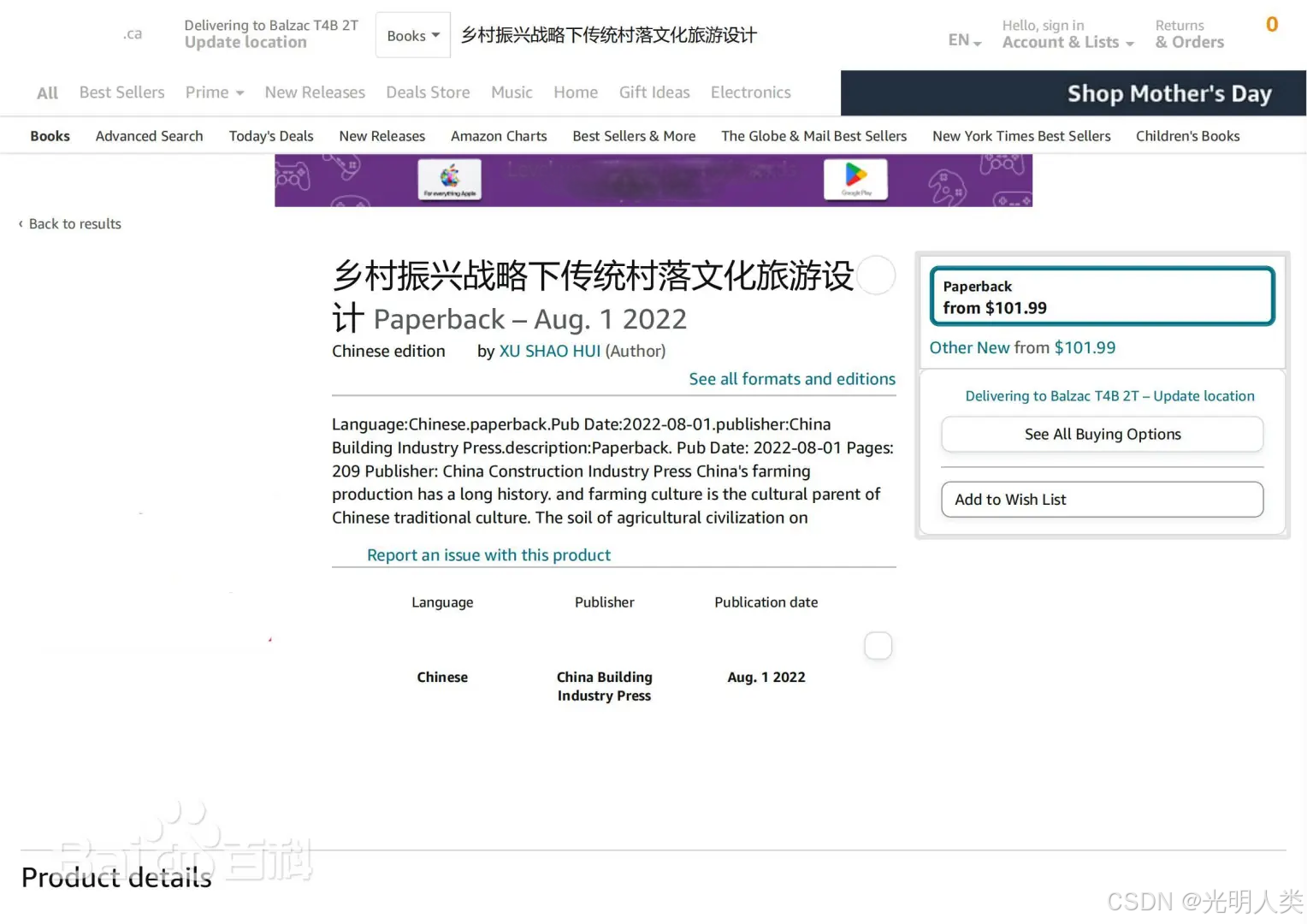Open author XU SHAO HUI's page
The image size is (1307, 924).
click(550, 352)
